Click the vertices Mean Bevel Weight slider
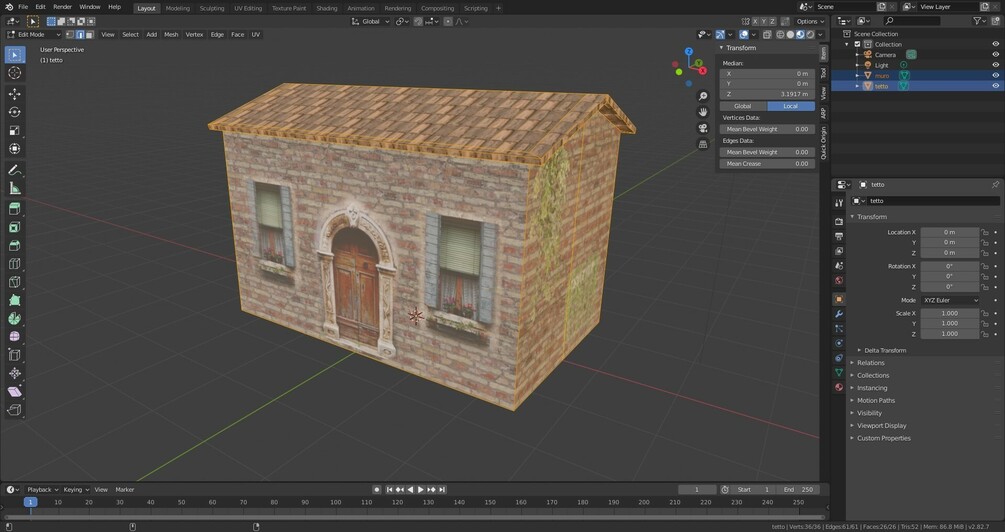The height and width of the screenshot is (532, 1005). pos(767,129)
